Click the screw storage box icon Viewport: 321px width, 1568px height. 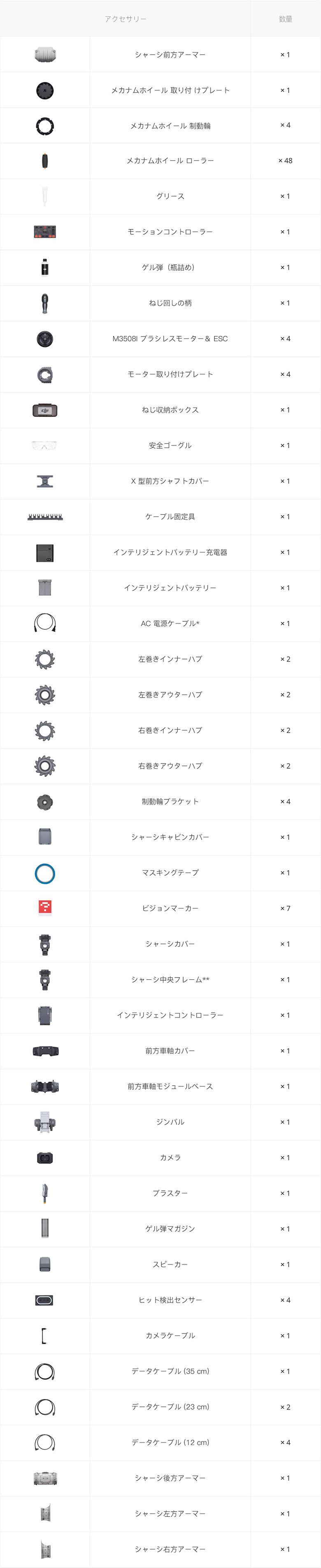(x=45, y=410)
